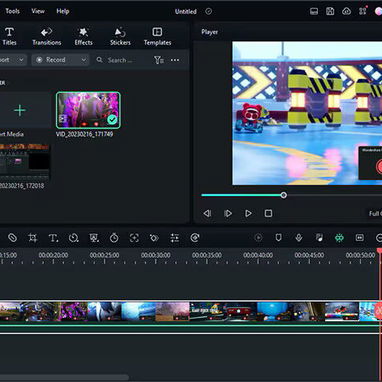Click the player progress slider handle
This screenshot has width=382, height=382.
284,195
